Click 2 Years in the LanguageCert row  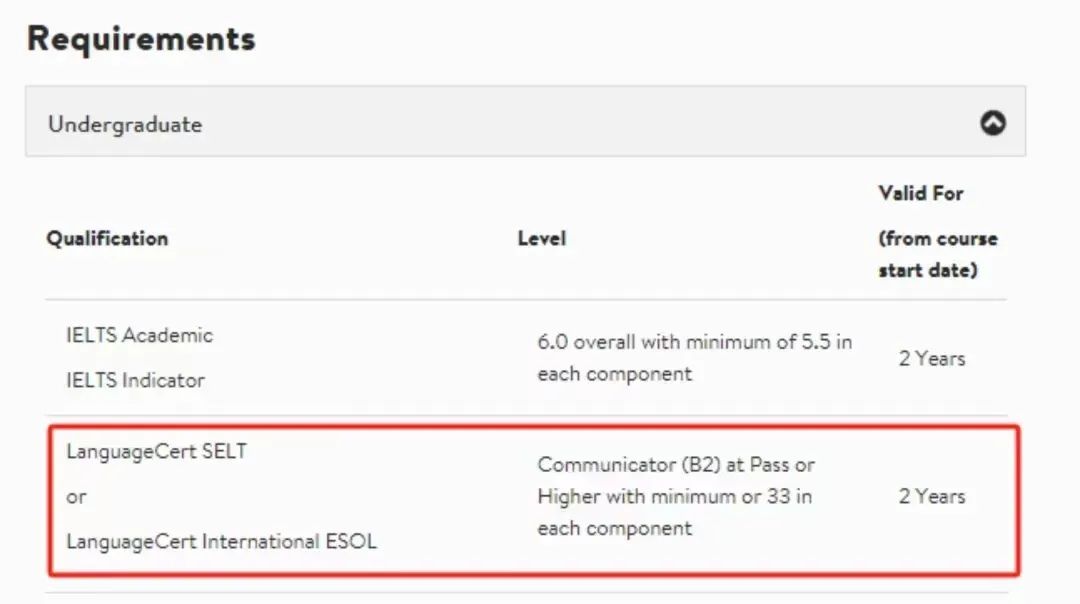[x=932, y=496]
